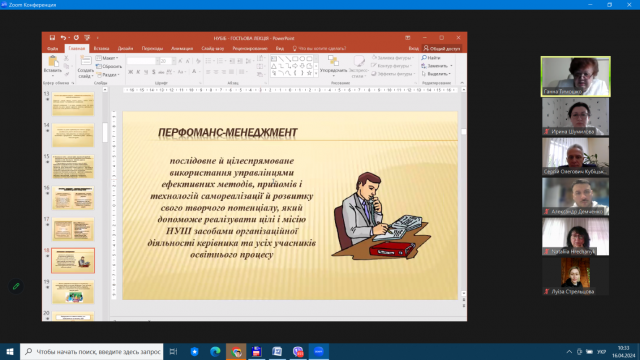The height and width of the screenshot is (360, 640).
Task: Switch to the Анимация ribbon tab
Action: 182,49
